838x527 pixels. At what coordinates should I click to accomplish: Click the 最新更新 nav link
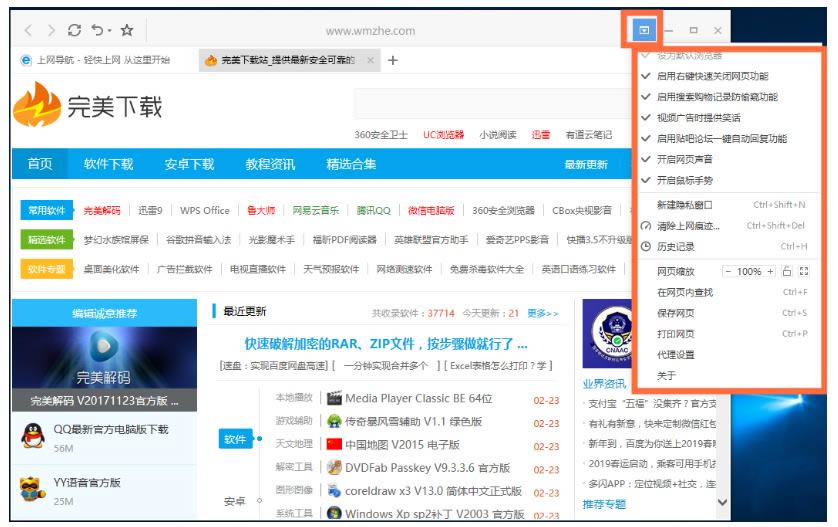click(586, 165)
